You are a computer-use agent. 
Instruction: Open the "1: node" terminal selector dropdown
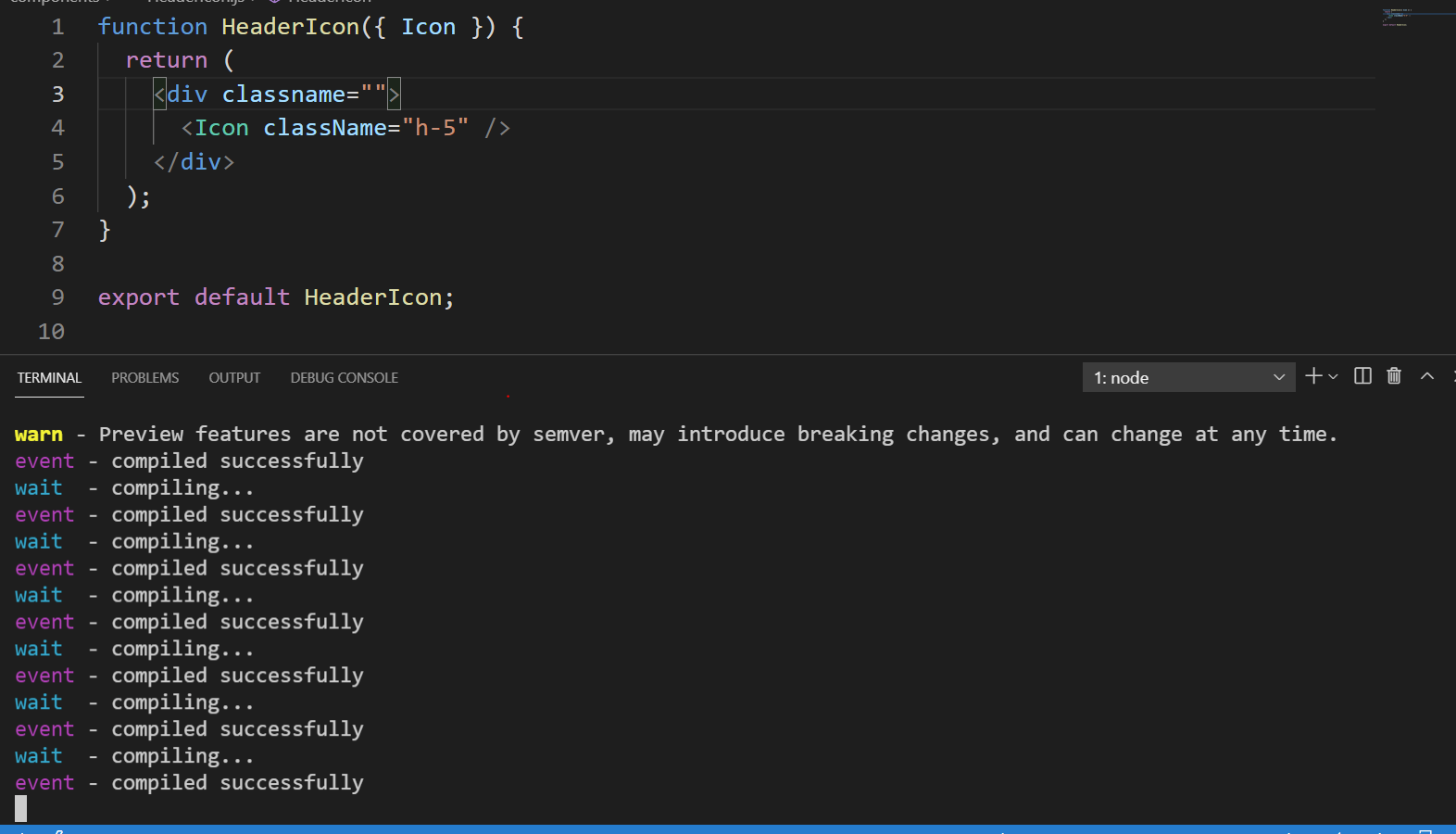(1188, 377)
